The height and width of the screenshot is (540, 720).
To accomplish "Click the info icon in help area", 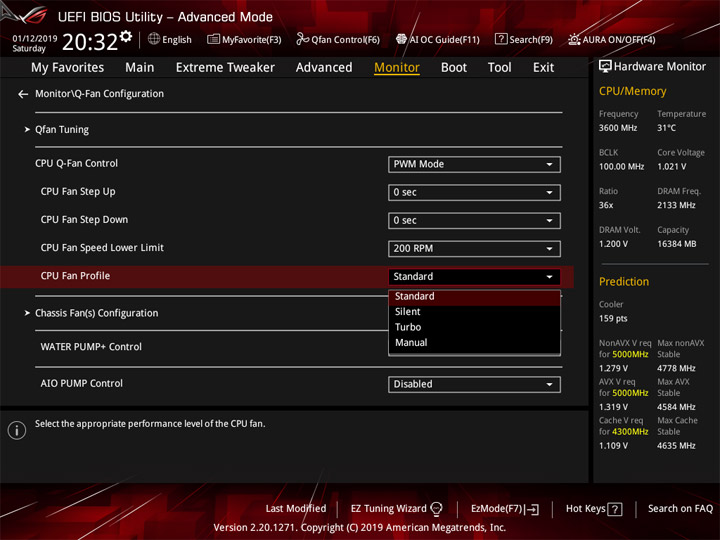I will [x=17, y=430].
